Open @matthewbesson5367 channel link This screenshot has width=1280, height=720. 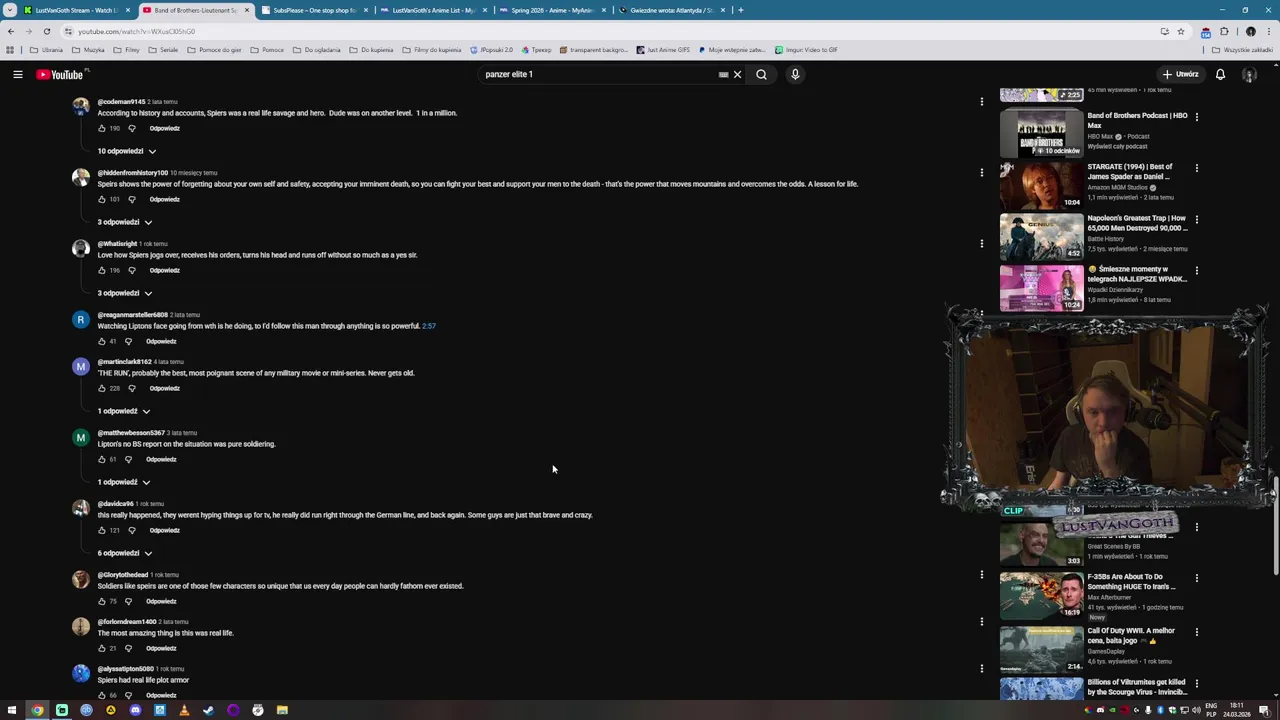131,433
